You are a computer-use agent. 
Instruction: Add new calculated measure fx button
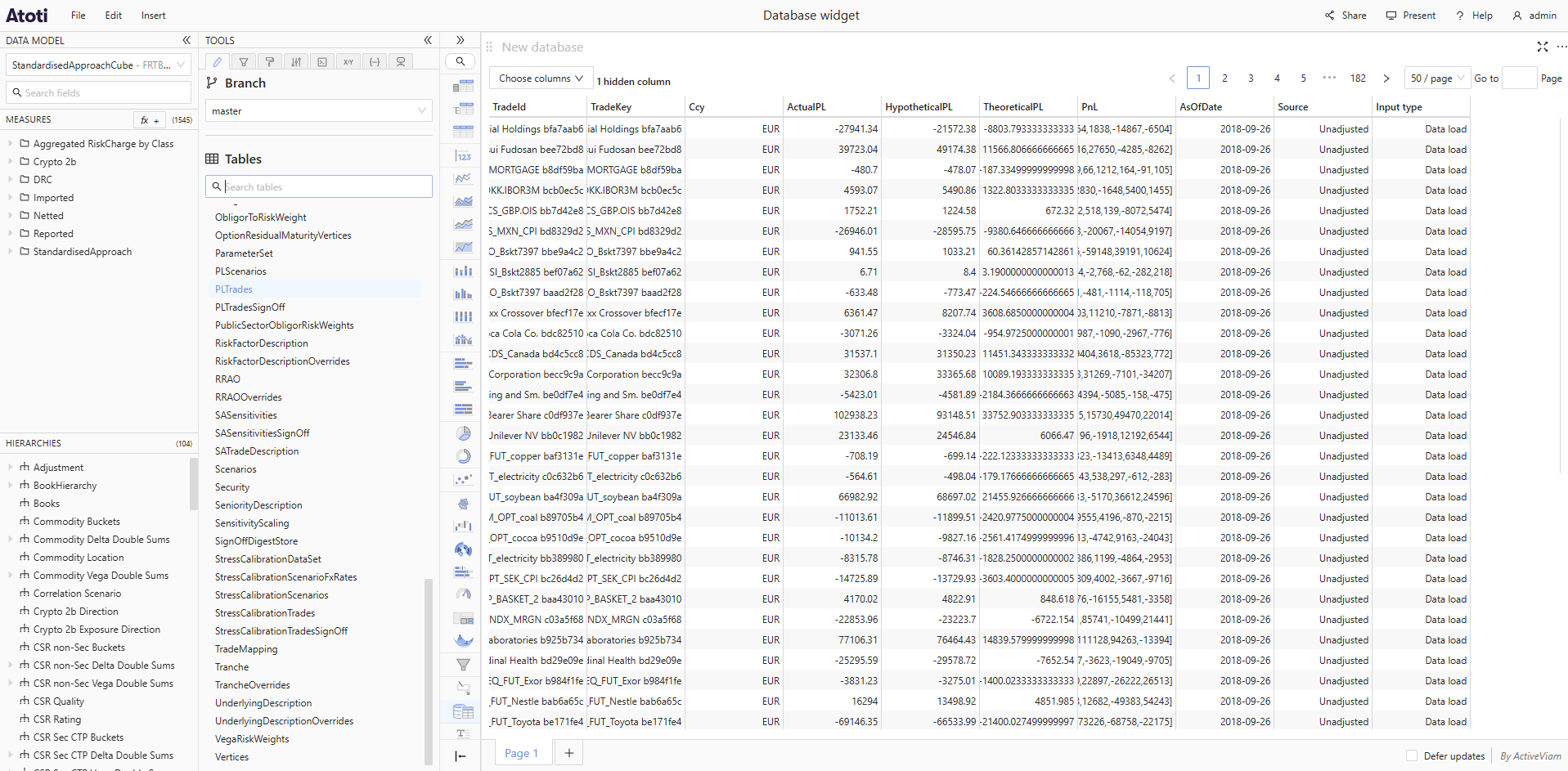click(x=150, y=120)
